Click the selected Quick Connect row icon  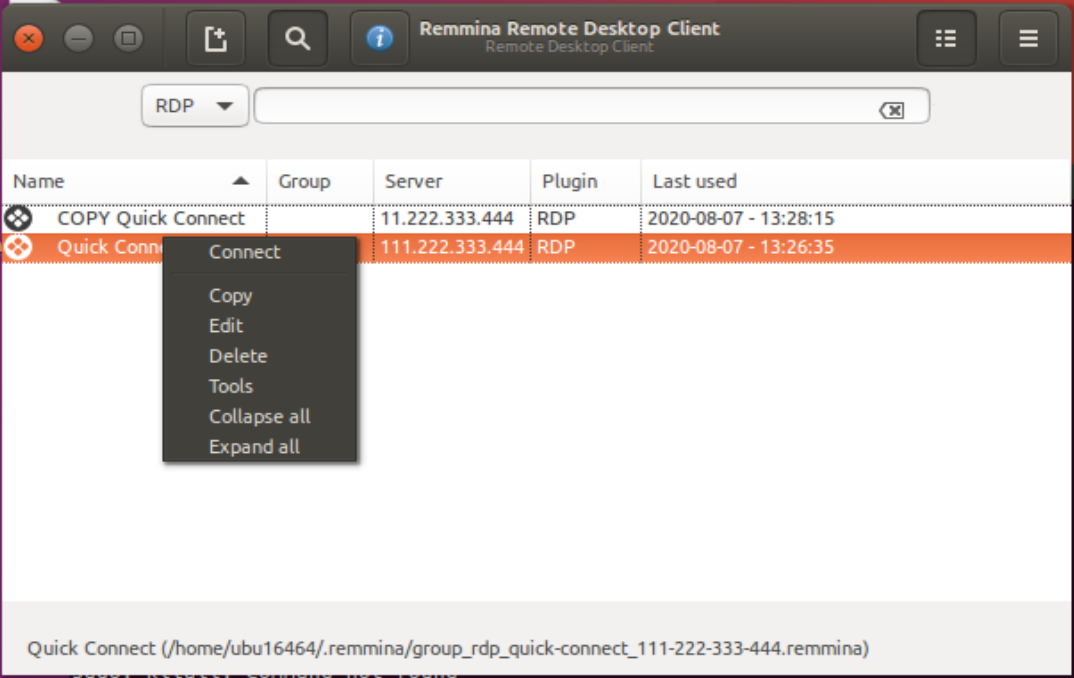click(x=18, y=247)
